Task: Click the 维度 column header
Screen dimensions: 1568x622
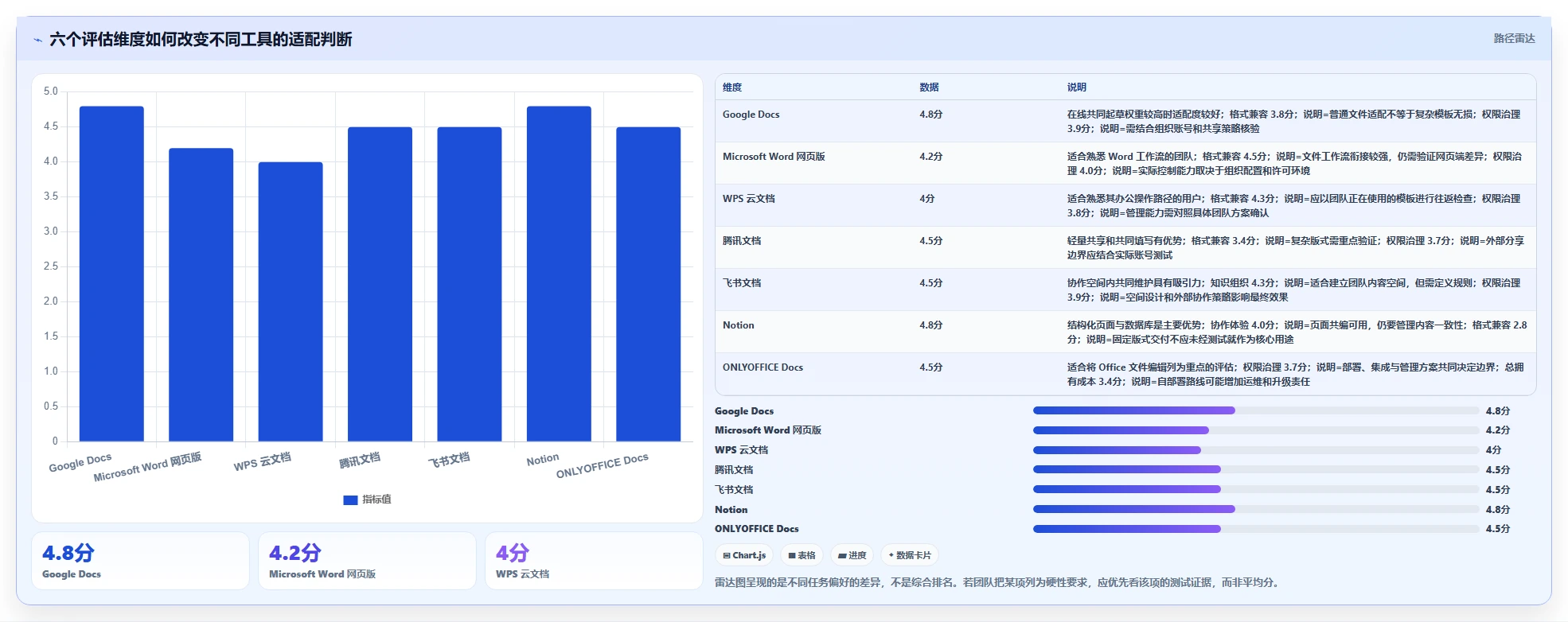Action: click(732, 87)
